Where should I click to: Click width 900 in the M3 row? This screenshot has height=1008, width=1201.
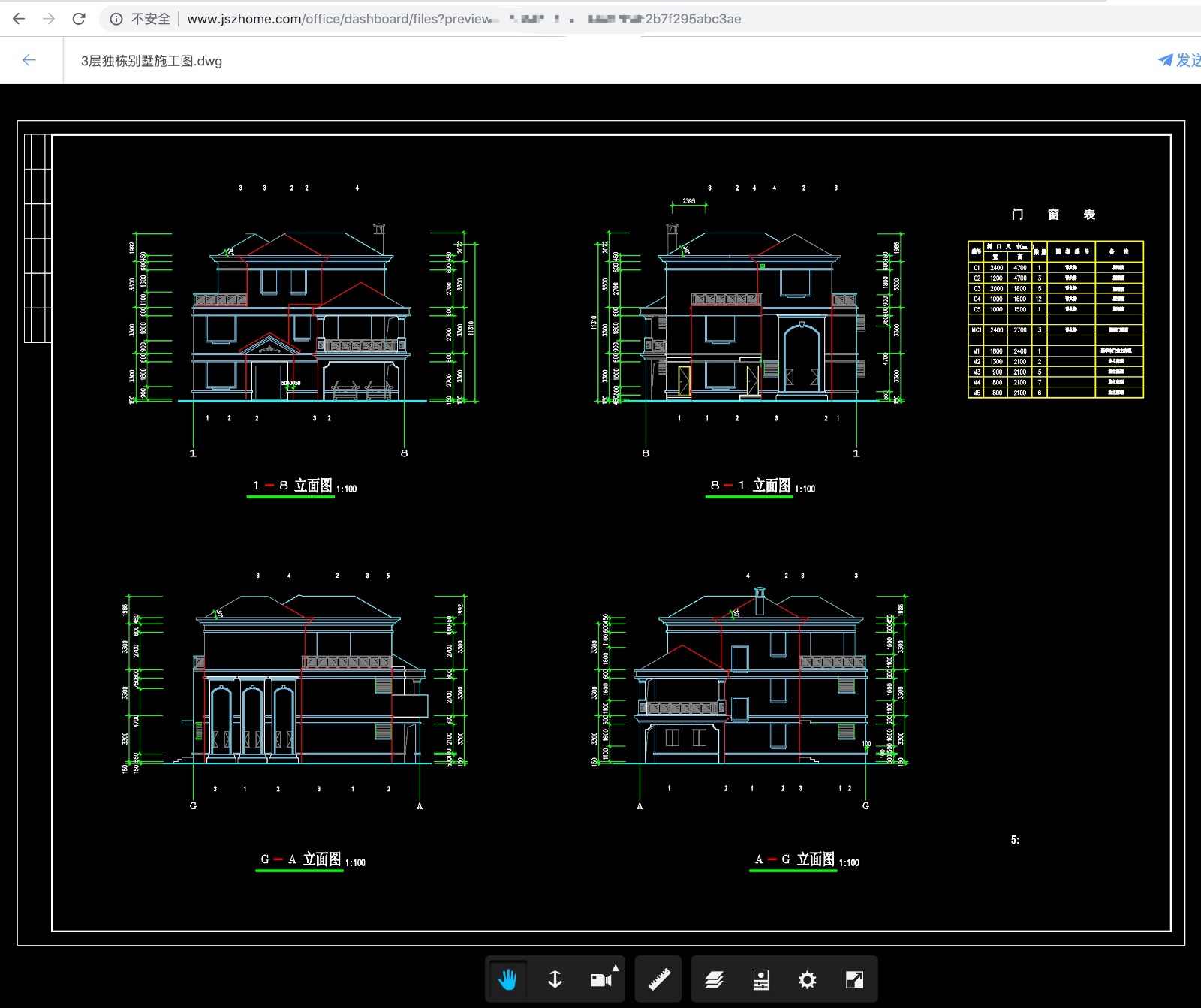[x=997, y=372]
